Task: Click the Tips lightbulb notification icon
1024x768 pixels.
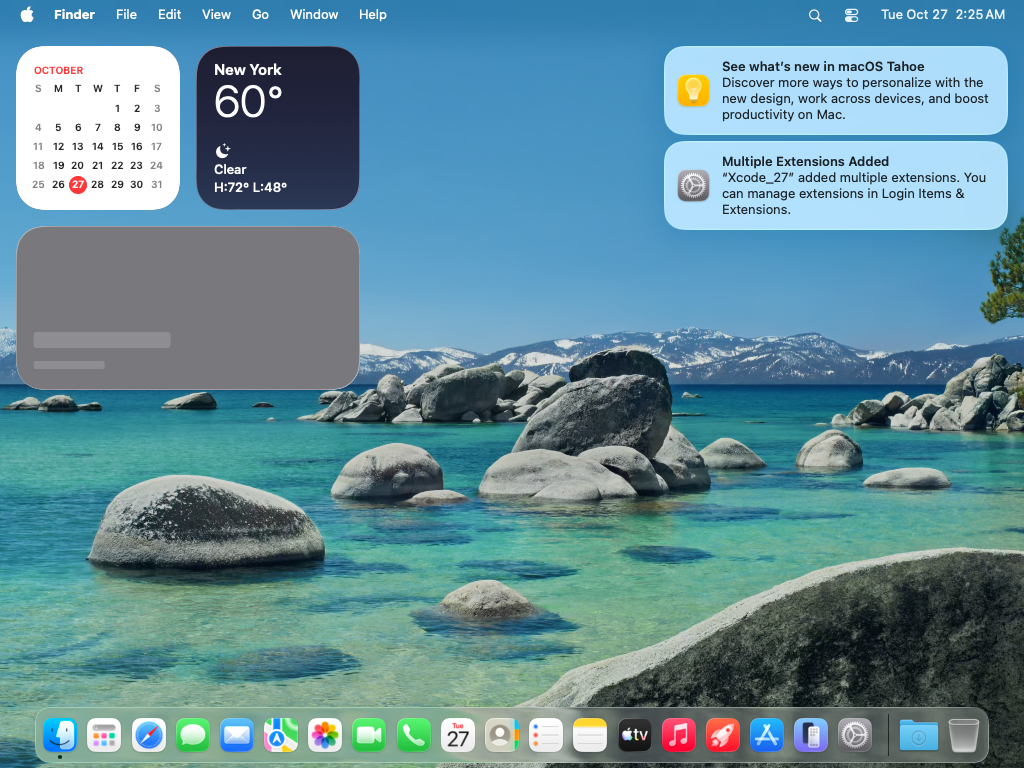Action: click(x=693, y=90)
